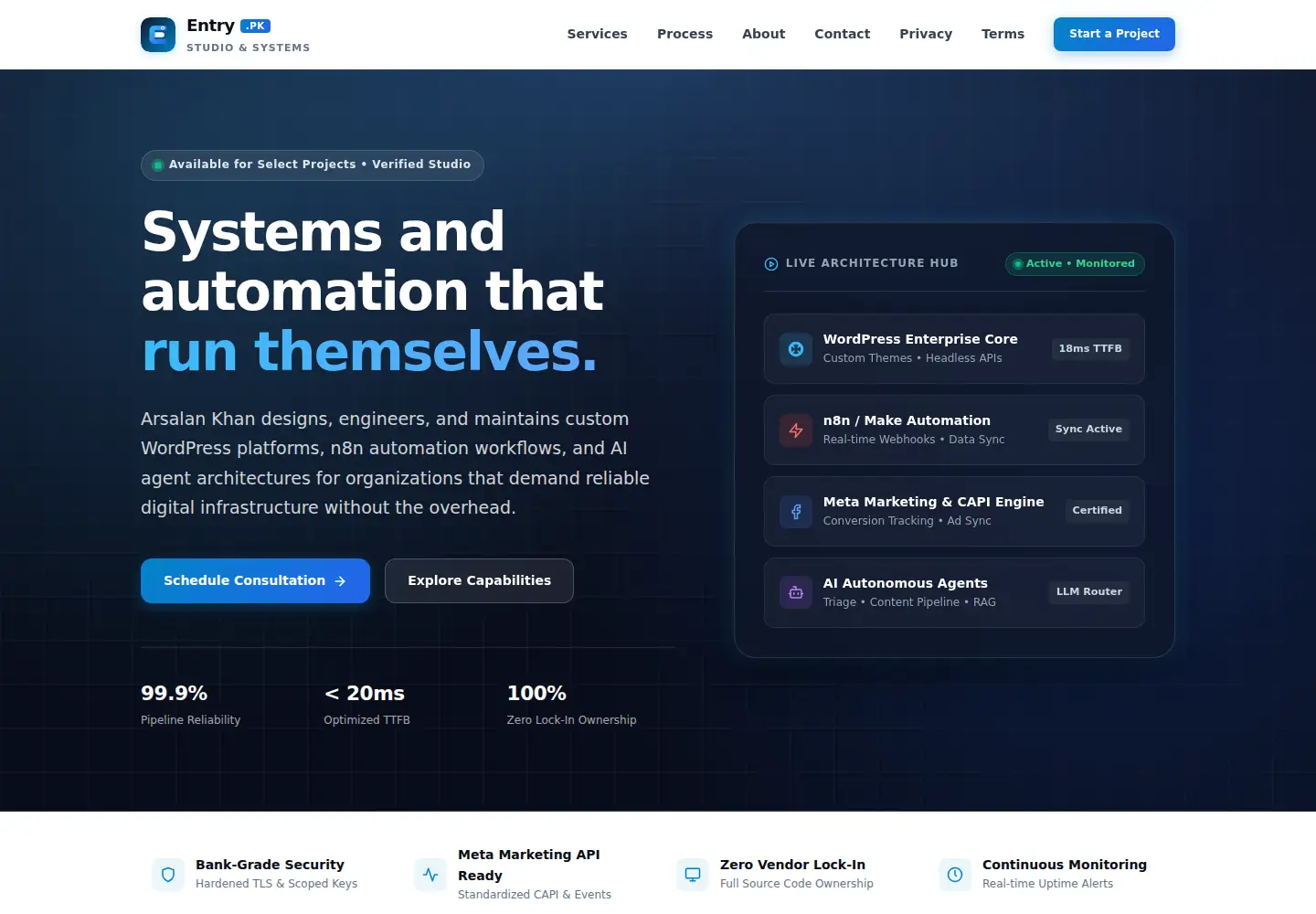Open the Privacy nav link
Image resolution: width=1316 pixels, height=914 pixels.
(x=926, y=34)
